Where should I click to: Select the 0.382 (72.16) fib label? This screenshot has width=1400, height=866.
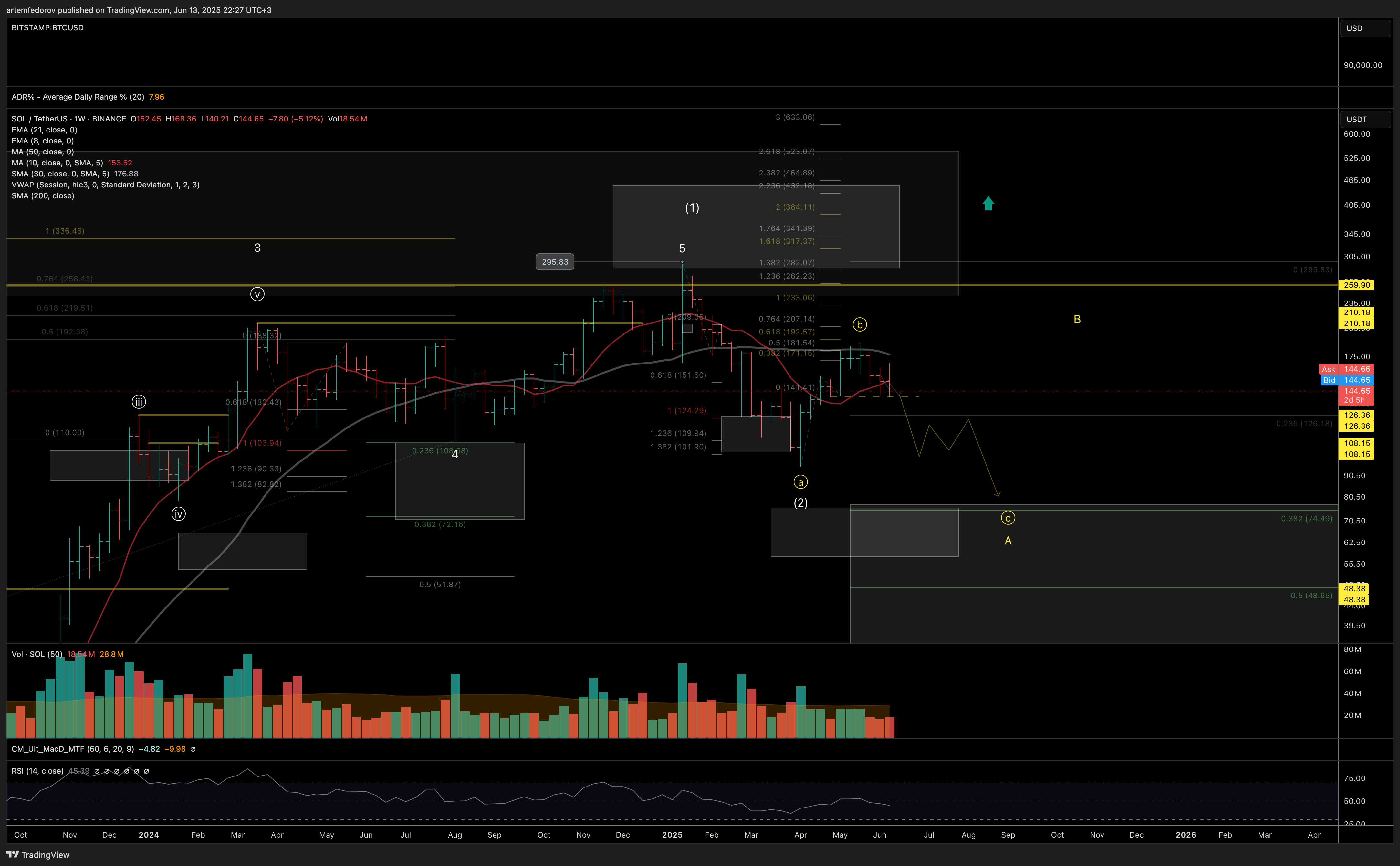point(440,525)
